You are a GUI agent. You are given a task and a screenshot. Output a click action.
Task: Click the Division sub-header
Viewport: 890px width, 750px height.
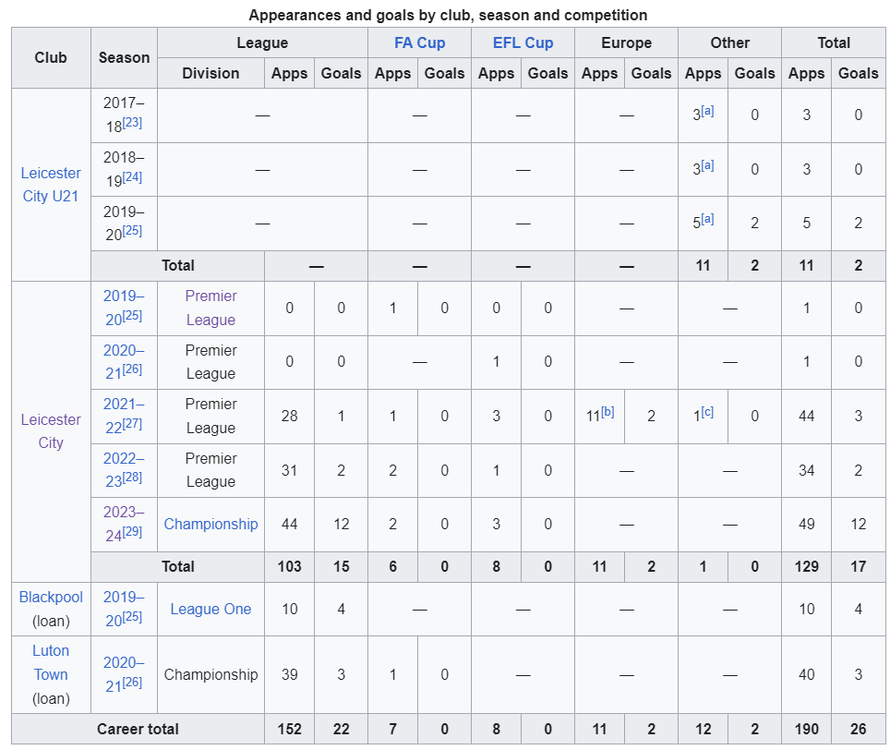click(x=211, y=73)
